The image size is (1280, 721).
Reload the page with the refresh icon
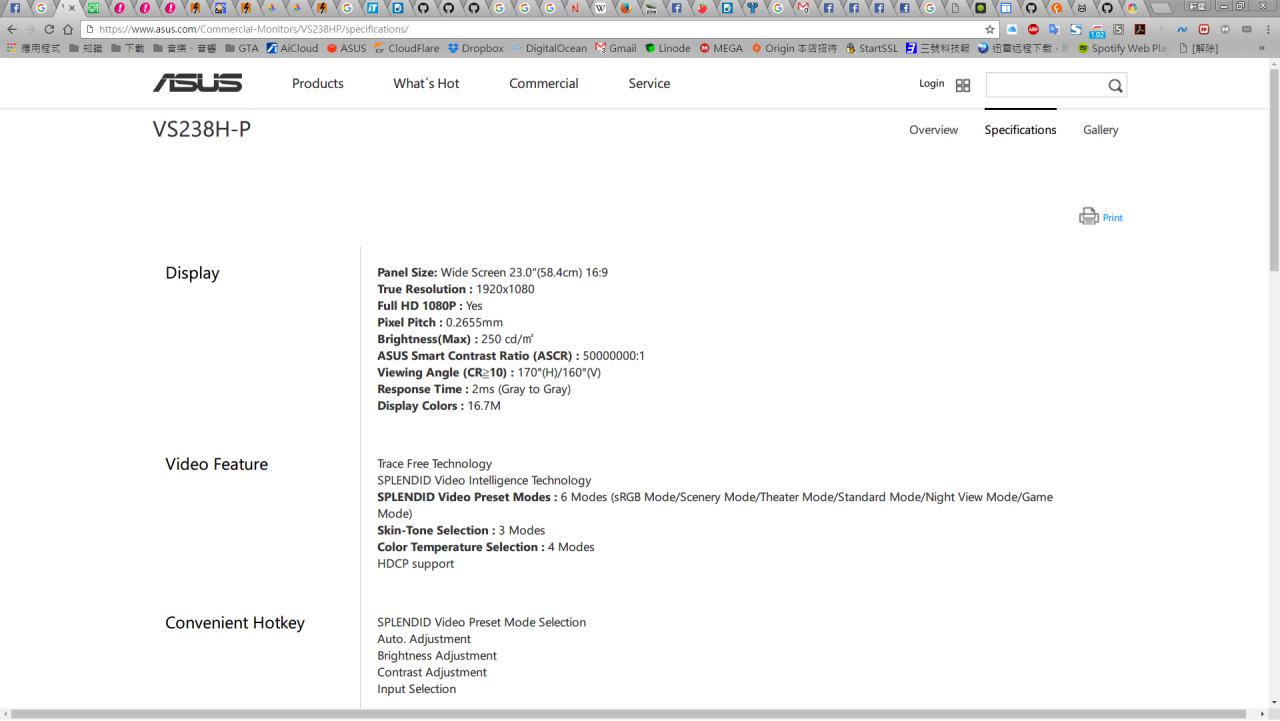pos(49,29)
